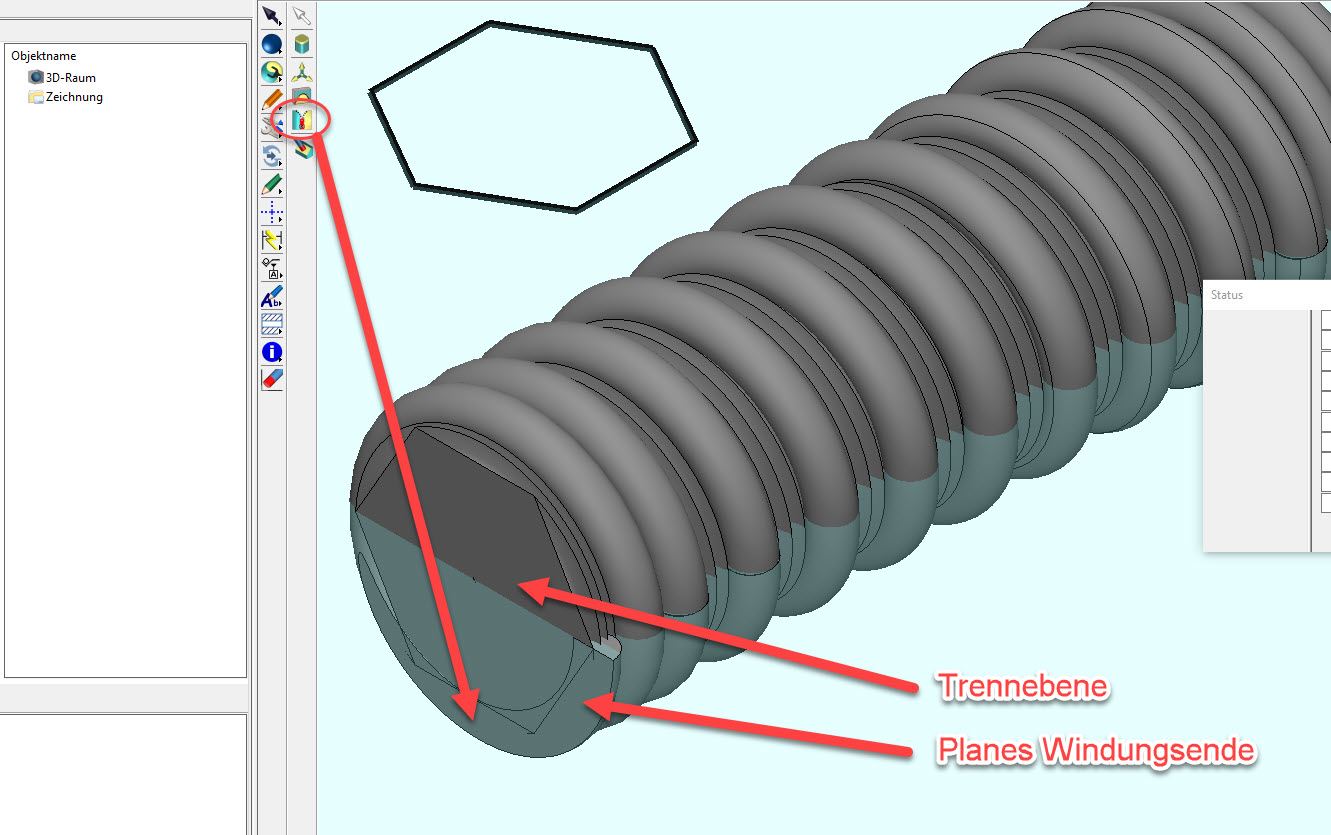Viewport: 1331px width, 835px height.
Task: Click the circled zipper-style solid tool icon
Action: 302,120
